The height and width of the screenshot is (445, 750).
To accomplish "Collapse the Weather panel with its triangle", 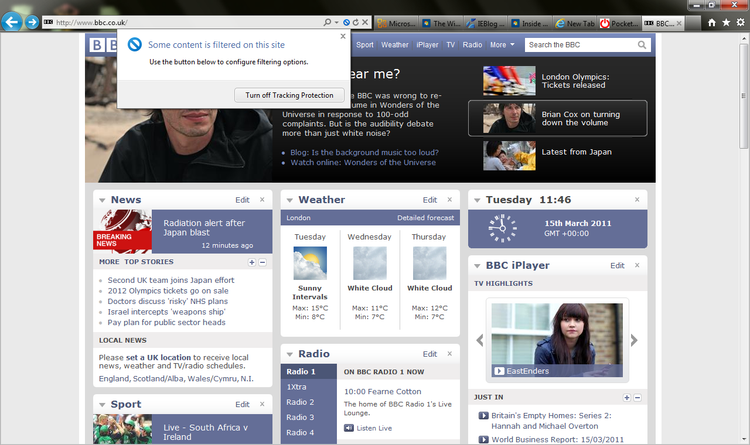I will 289,200.
